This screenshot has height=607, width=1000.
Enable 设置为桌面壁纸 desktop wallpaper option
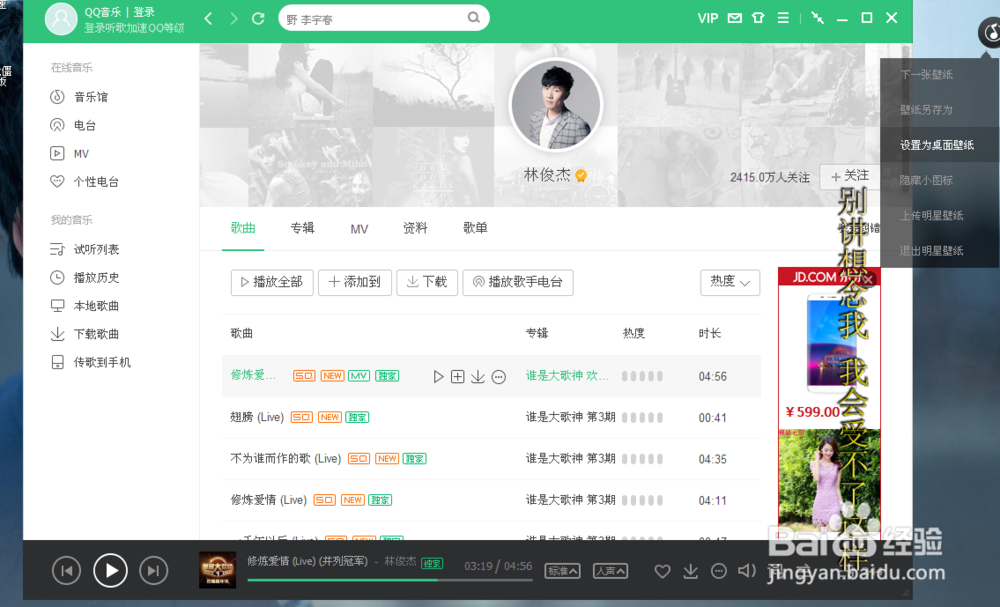(x=938, y=144)
